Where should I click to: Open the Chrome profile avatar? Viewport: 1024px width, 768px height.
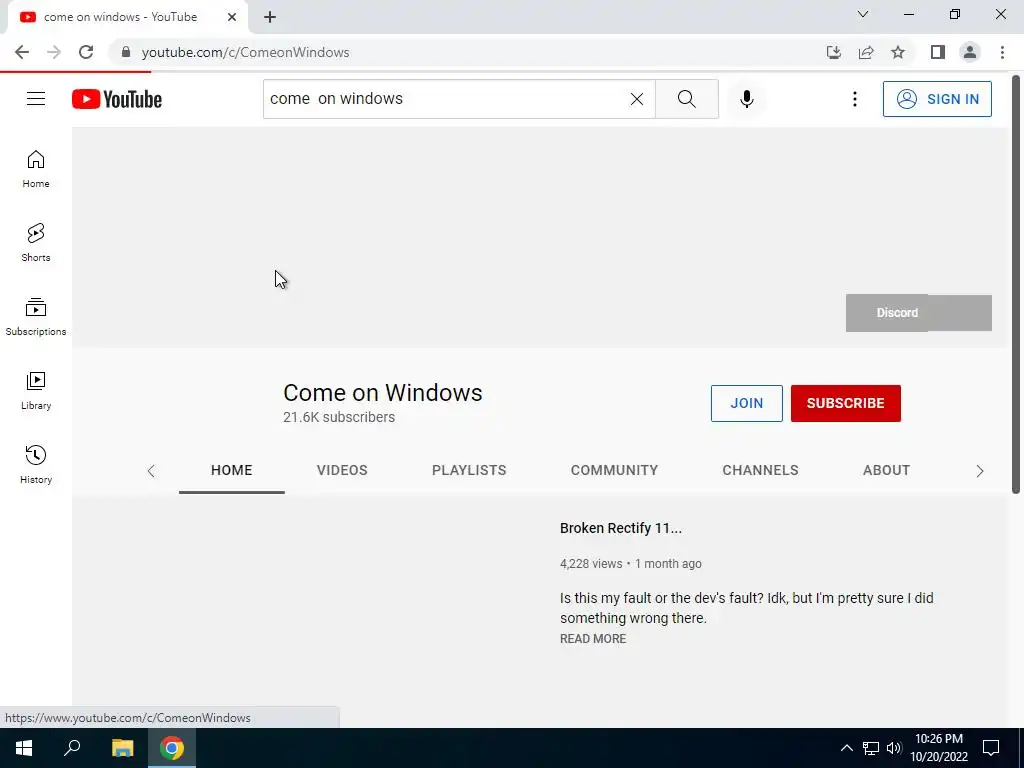(970, 52)
